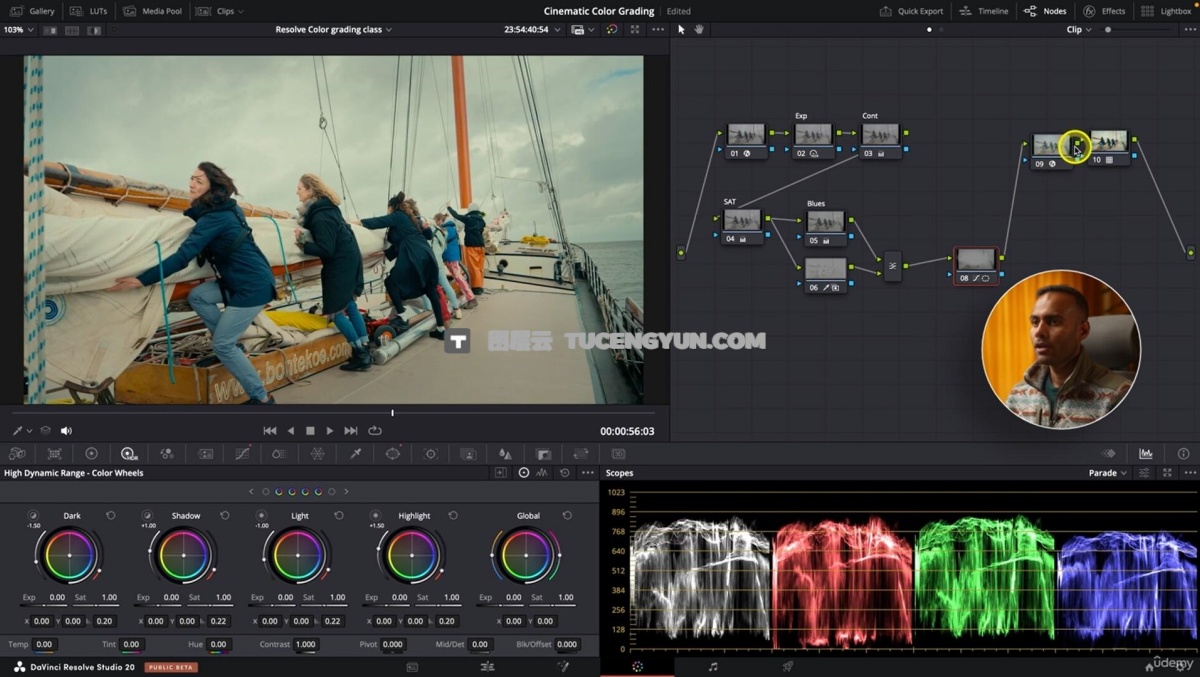1200x677 pixels.
Task: Show next HDR zone wheels with right chevron
Action: (x=346, y=491)
